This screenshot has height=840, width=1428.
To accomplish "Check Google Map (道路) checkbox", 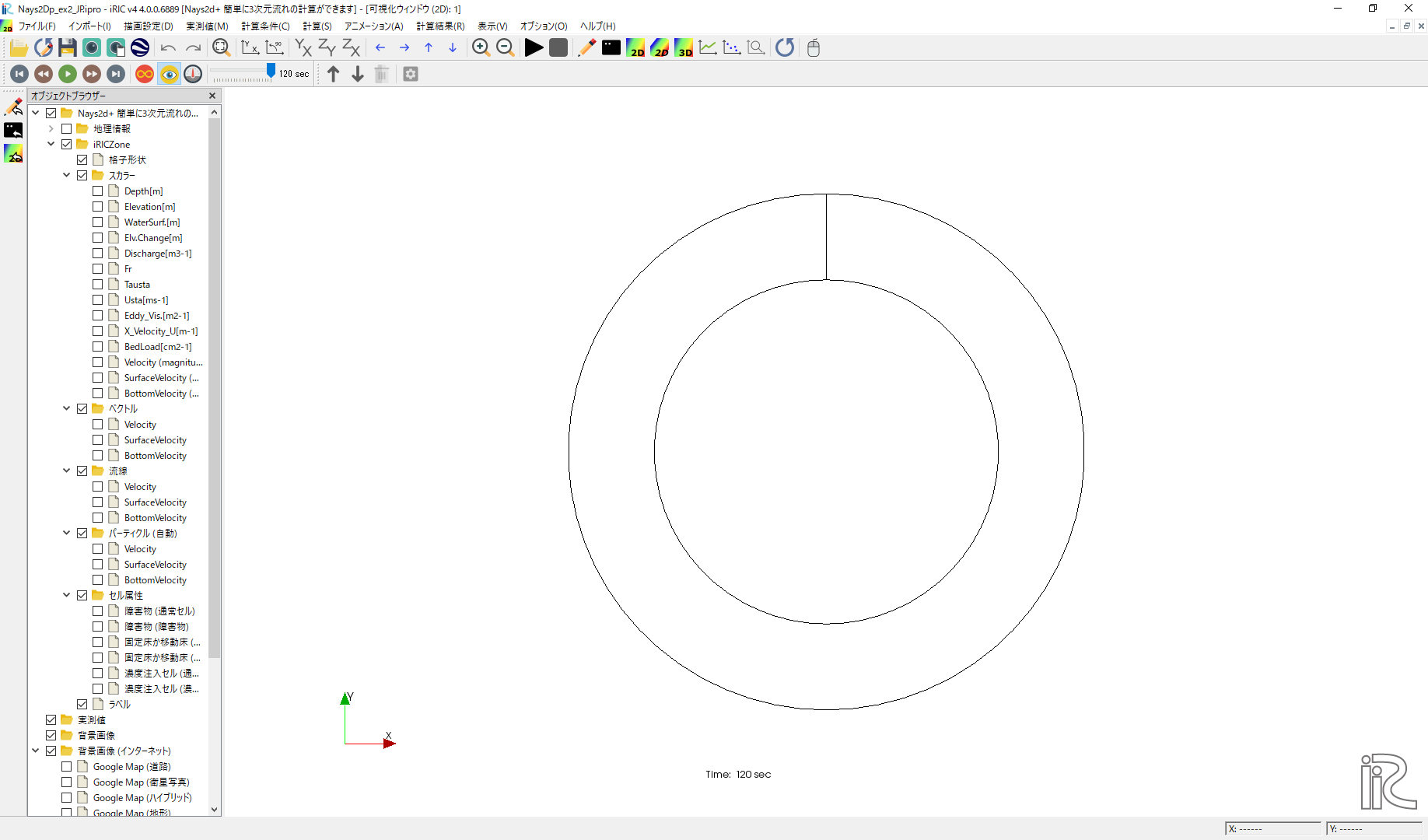I will click(67, 767).
